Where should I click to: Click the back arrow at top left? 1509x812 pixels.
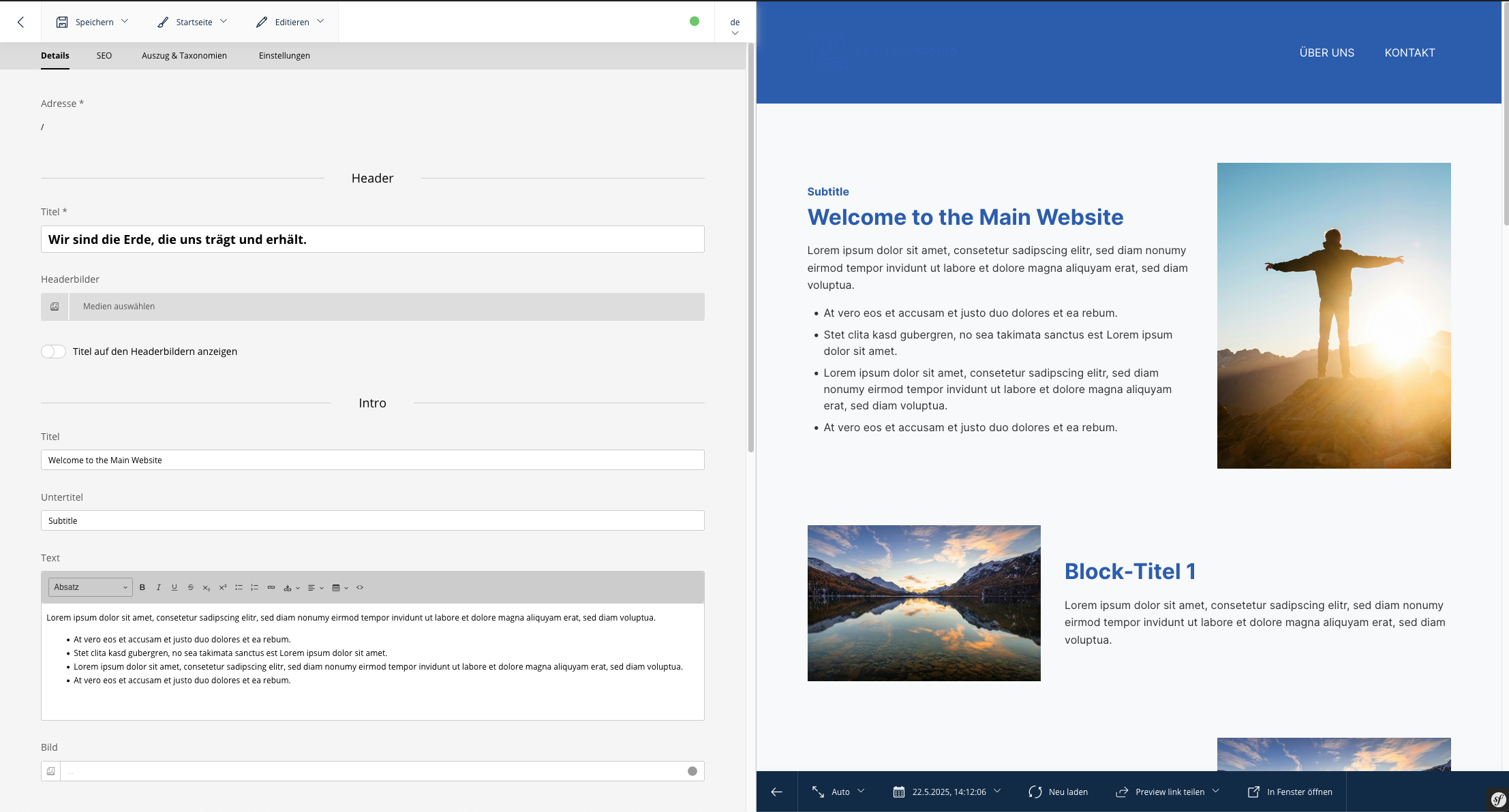20,22
